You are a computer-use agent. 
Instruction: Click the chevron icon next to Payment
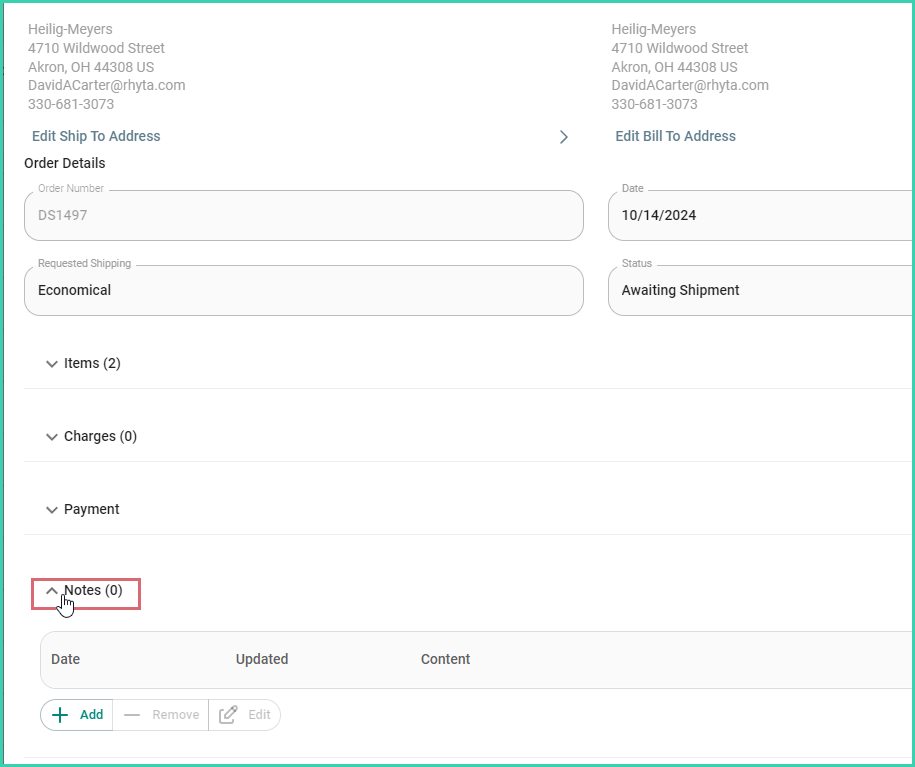tap(51, 509)
